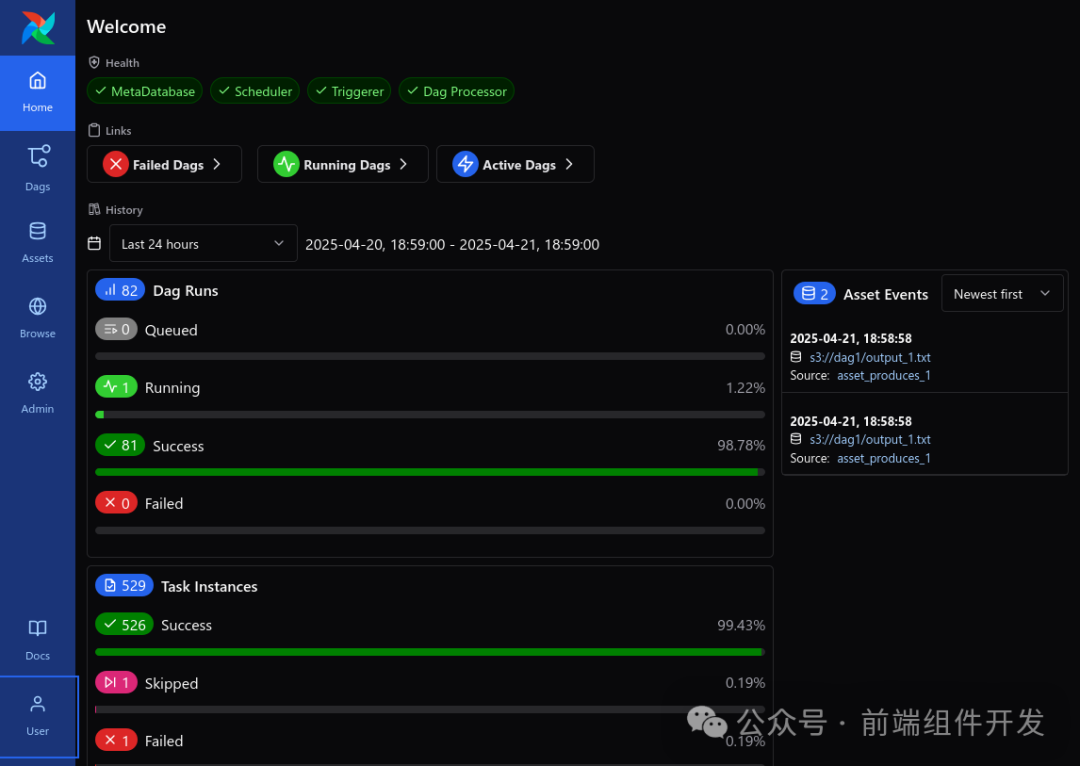Open Assets from the sidebar
The width and height of the screenshot is (1080, 766).
(x=37, y=242)
